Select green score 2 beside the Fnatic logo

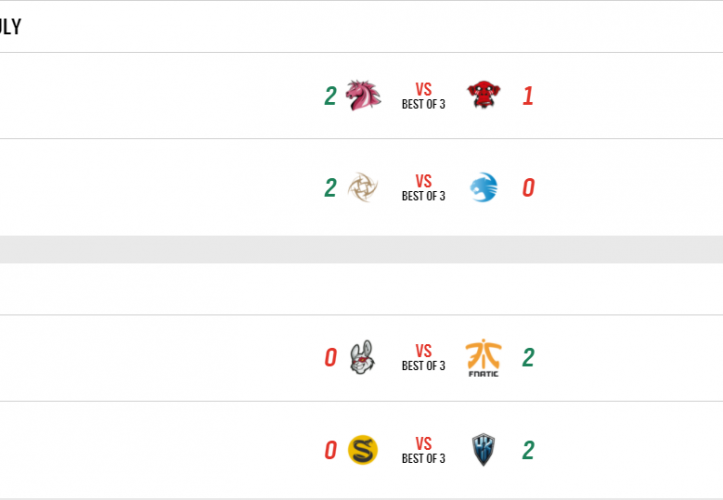point(528,357)
